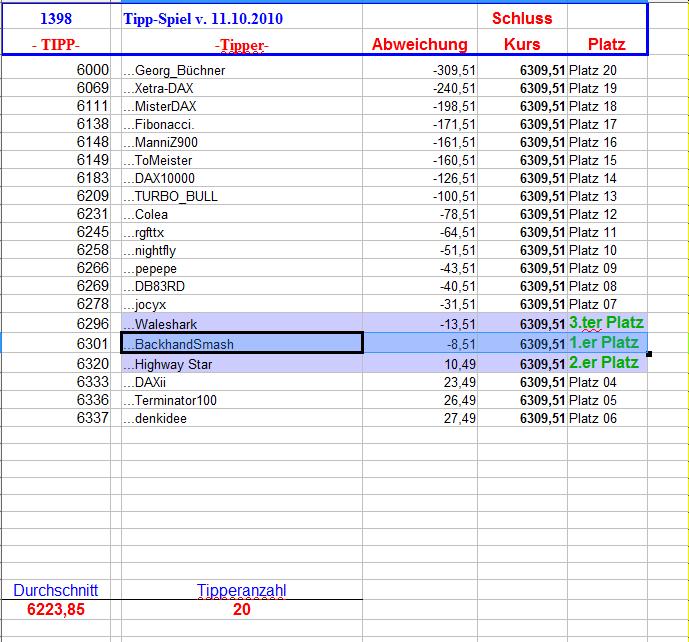Screen dimensions: 689x642
Task: Select the jocyx tipper cell
Action: pos(242,305)
